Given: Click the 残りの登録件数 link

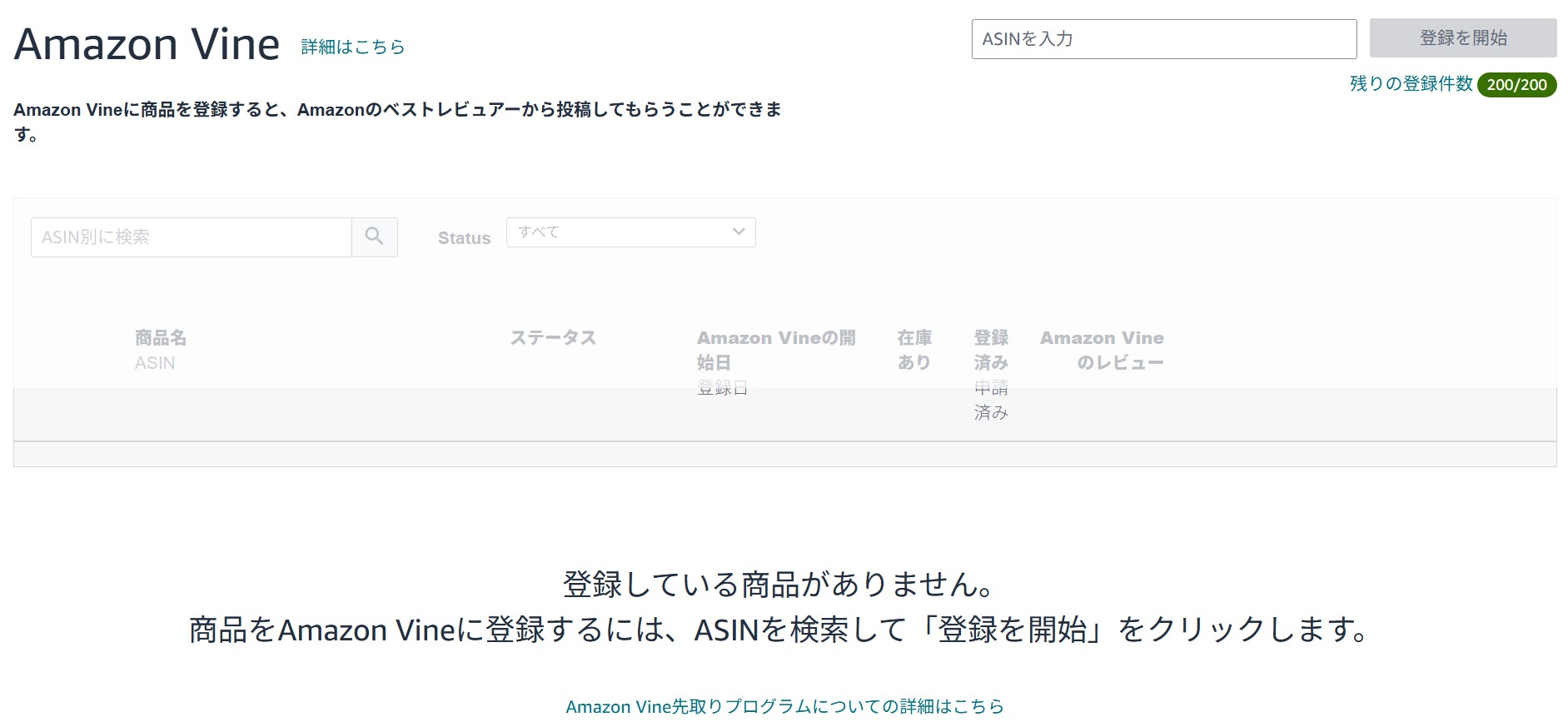Looking at the screenshot, I should (1411, 84).
